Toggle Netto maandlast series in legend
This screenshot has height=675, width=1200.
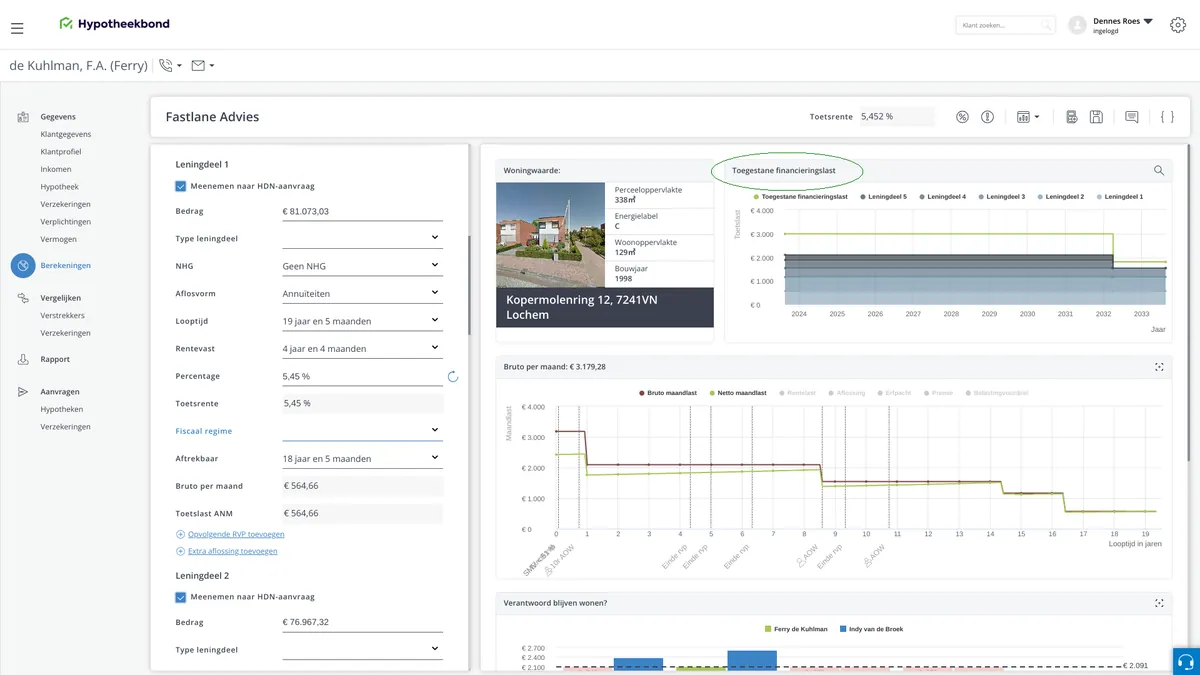point(737,393)
